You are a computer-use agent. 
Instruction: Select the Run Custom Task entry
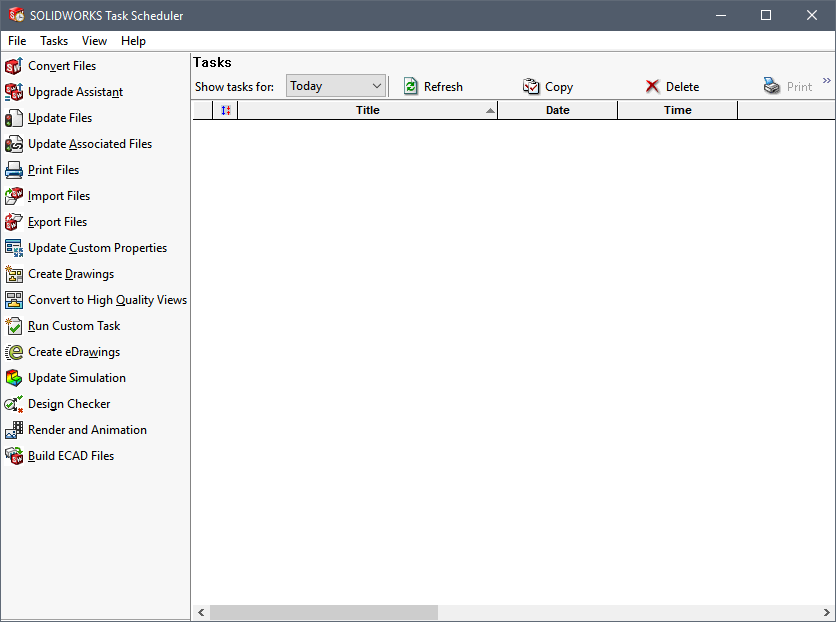74,326
